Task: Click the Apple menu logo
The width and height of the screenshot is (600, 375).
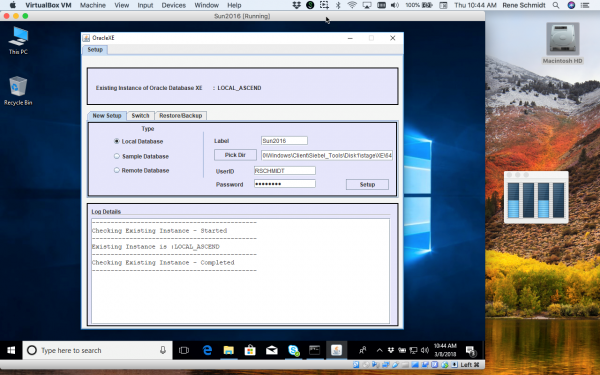Action: click(13, 5)
